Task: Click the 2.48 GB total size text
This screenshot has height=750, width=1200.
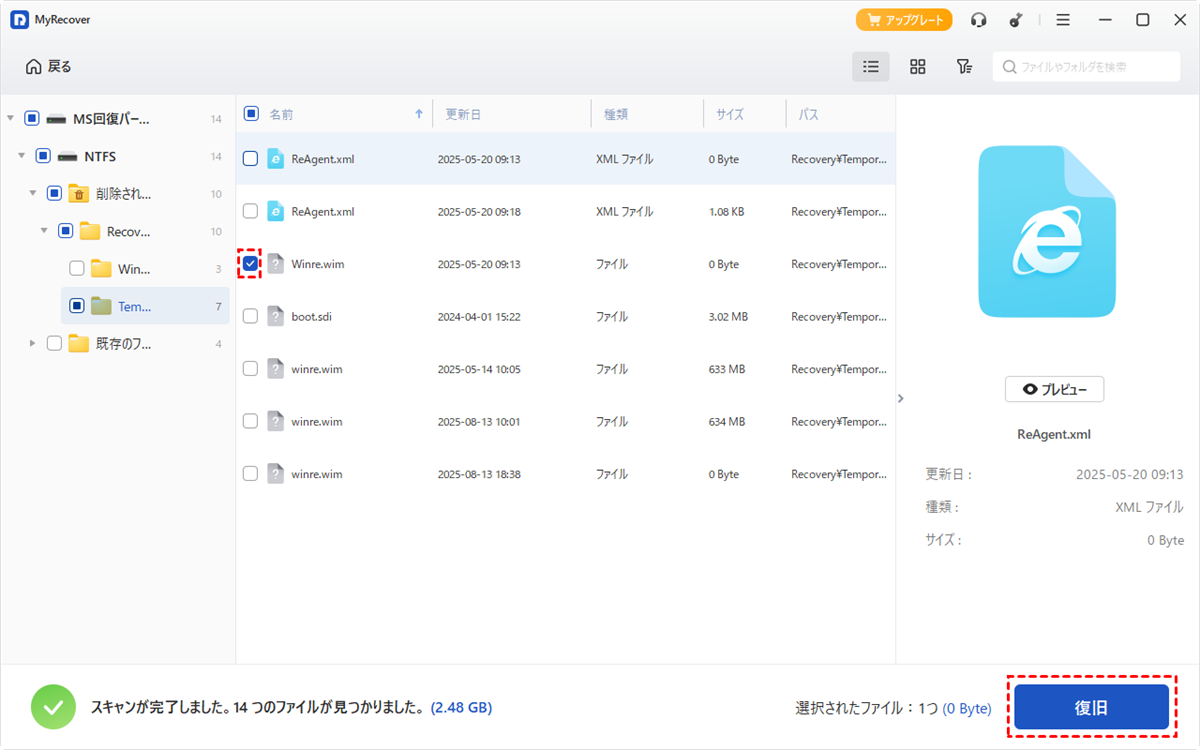Action: click(461, 708)
